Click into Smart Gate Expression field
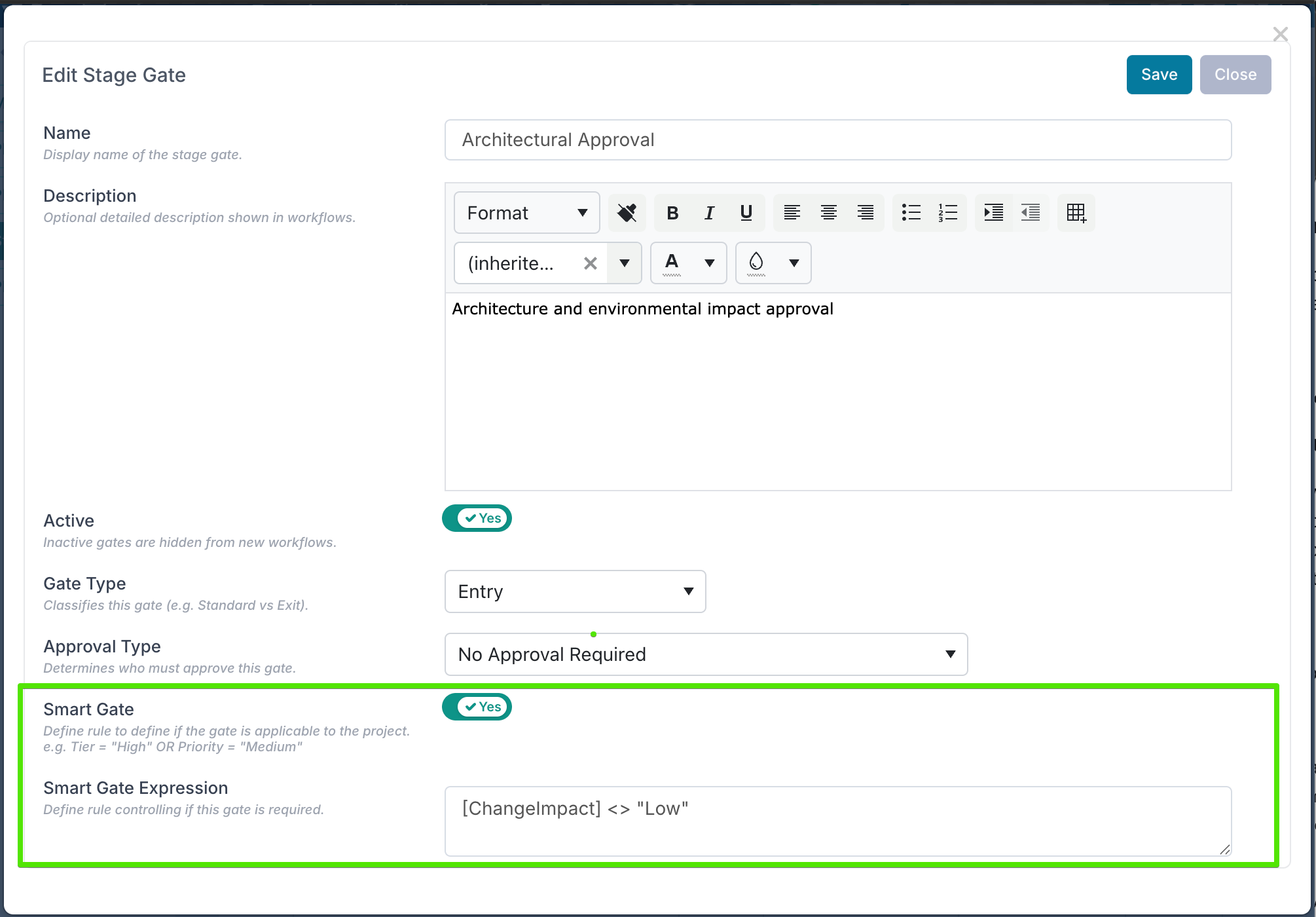Screen dimensions: 1316x917 [837, 821]
